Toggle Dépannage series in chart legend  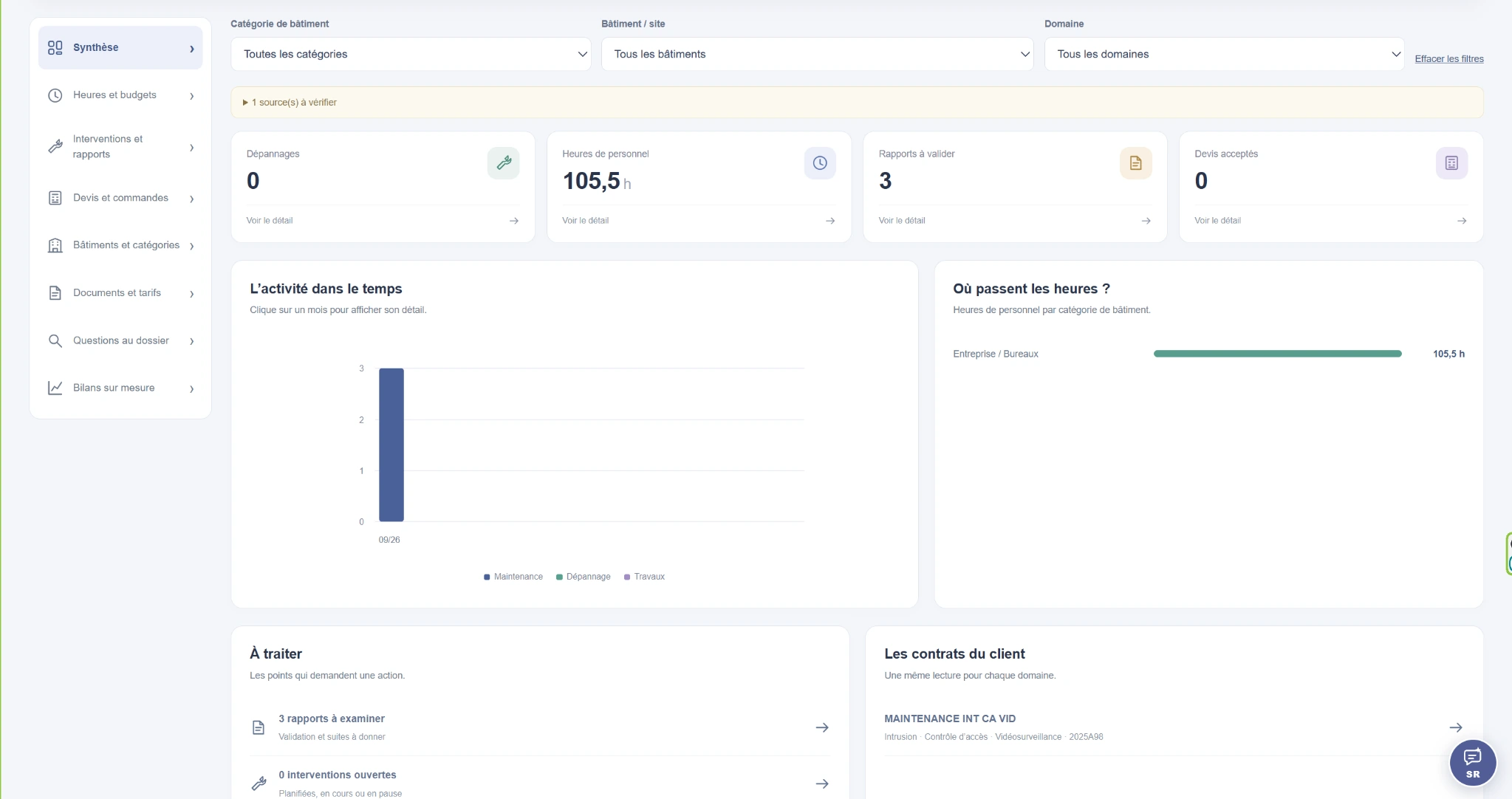[x=584, y=577]
